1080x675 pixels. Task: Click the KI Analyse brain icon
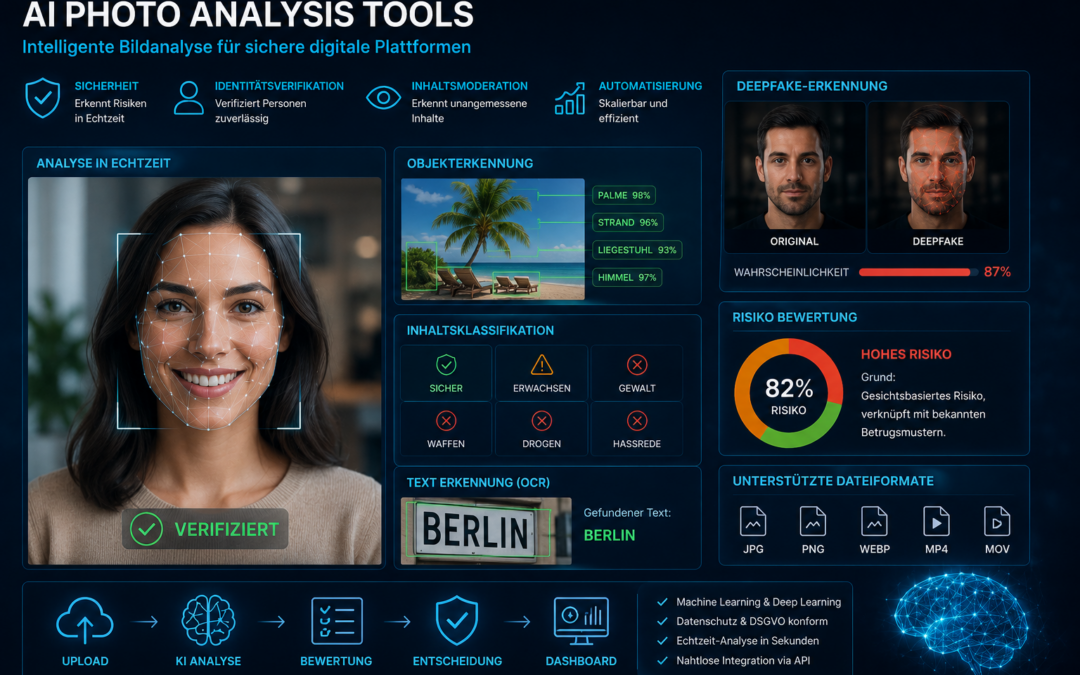click(208, 621)
